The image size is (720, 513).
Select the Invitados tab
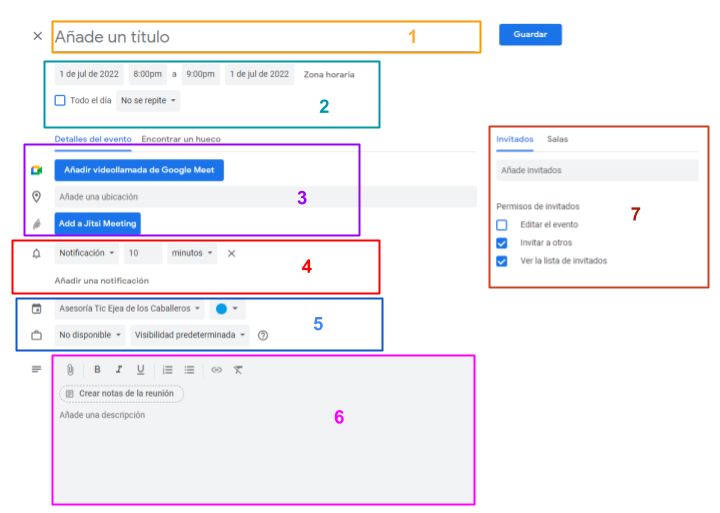point(515,139)
